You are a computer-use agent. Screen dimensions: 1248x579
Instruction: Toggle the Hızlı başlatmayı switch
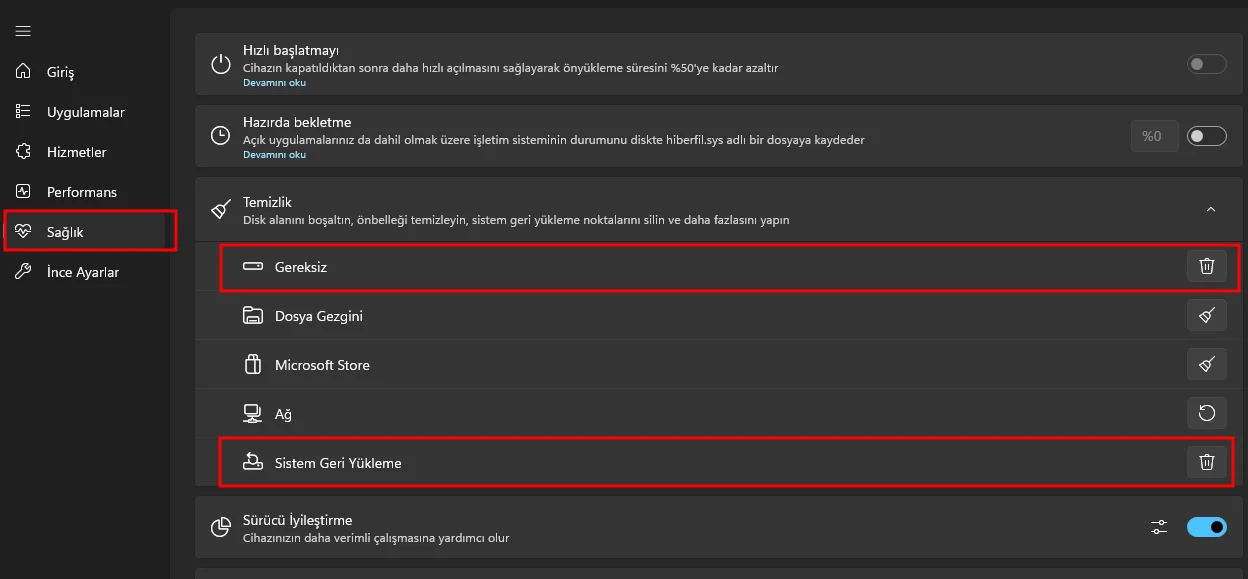point(1206,64)
